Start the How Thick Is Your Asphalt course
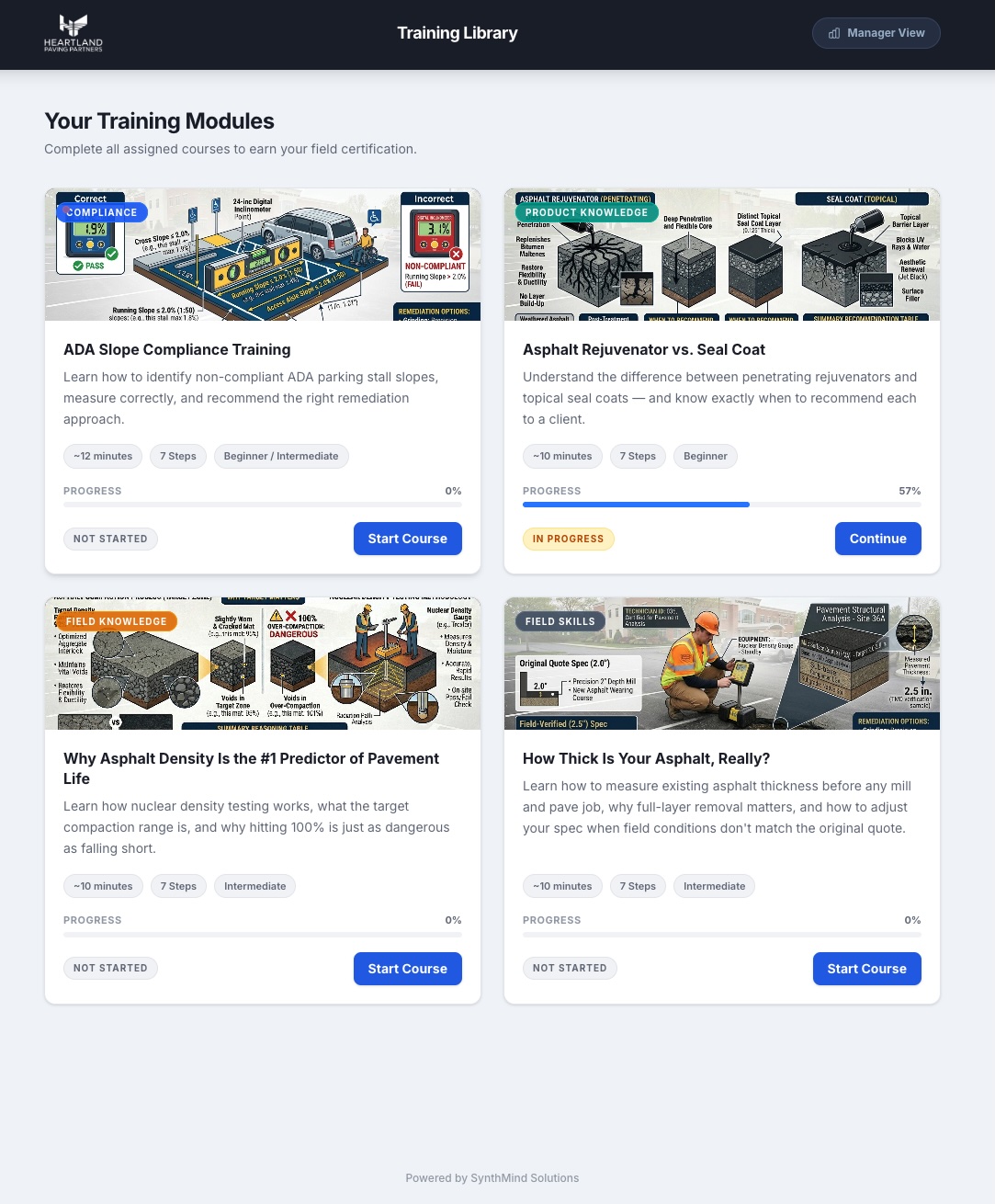The width and height of the screenshot is (995, 1204). pos(866,969)
